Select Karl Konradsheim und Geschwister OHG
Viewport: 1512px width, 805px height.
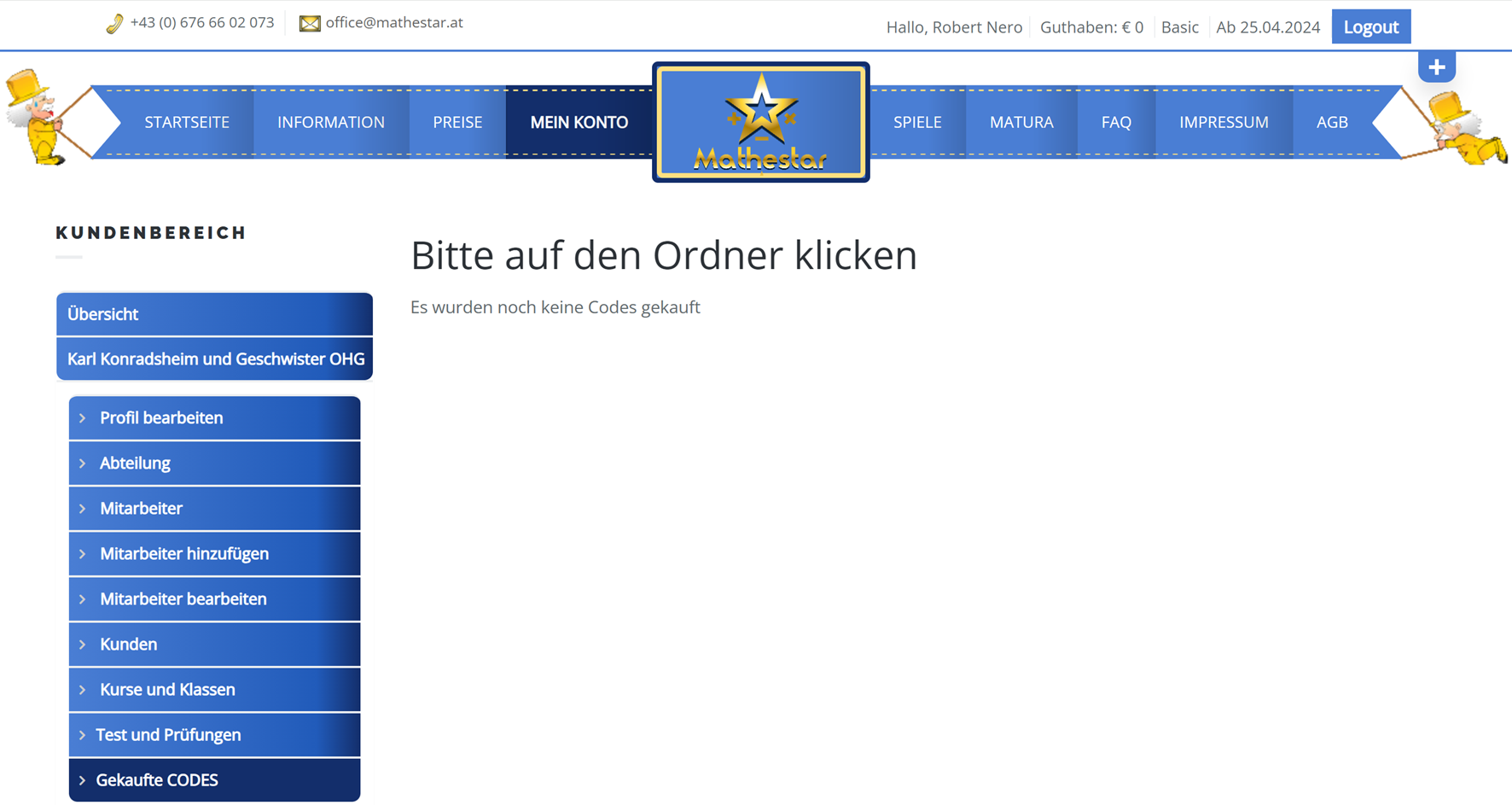tap(215, 359)
